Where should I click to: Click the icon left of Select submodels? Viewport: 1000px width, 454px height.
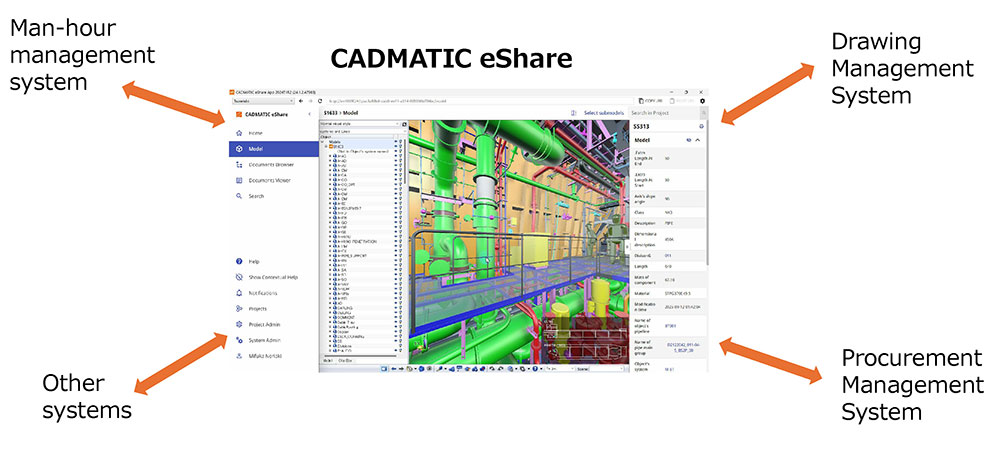pos(573,113)
